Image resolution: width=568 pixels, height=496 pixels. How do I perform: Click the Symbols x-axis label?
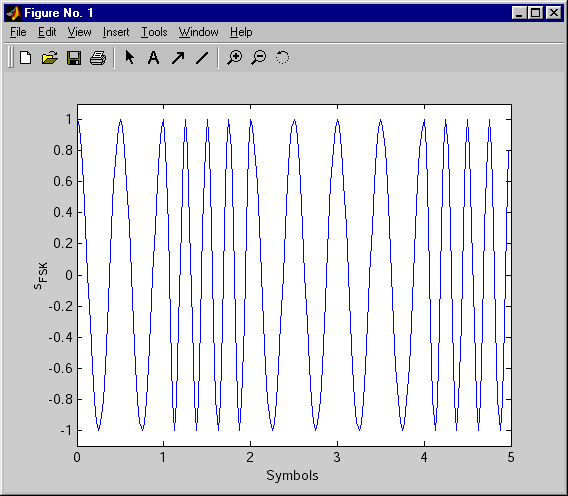[292, 475]
